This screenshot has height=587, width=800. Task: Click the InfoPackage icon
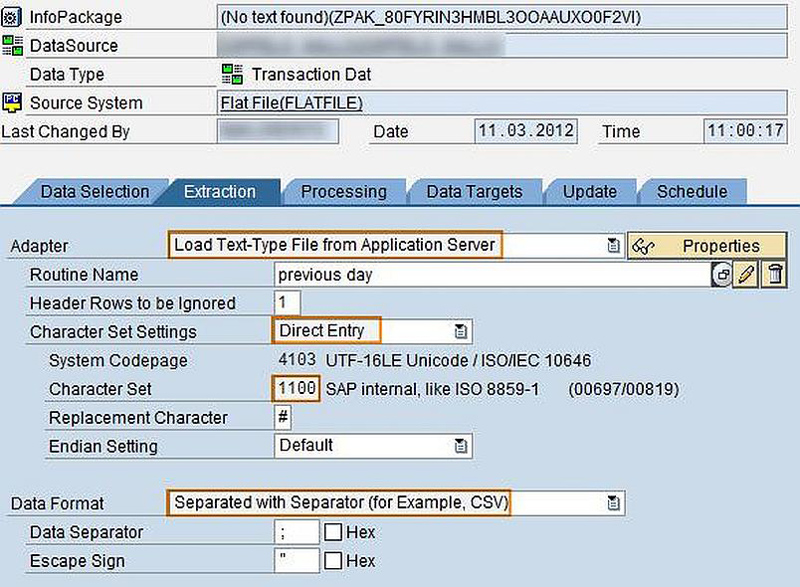tap(14, 17)
